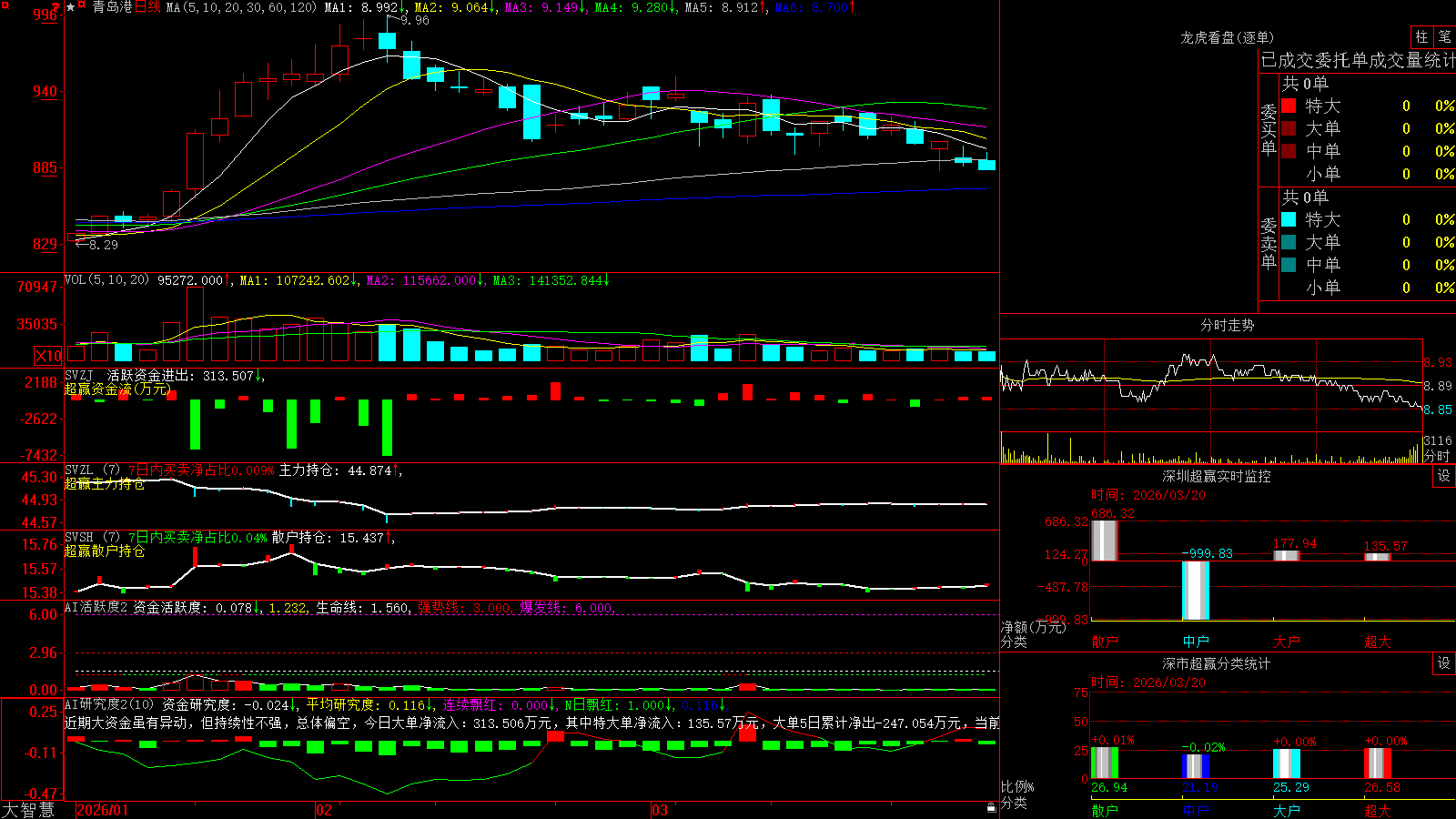1456x819 pixels.
Task: Click the 996 price axis top label
Action: 44,15
